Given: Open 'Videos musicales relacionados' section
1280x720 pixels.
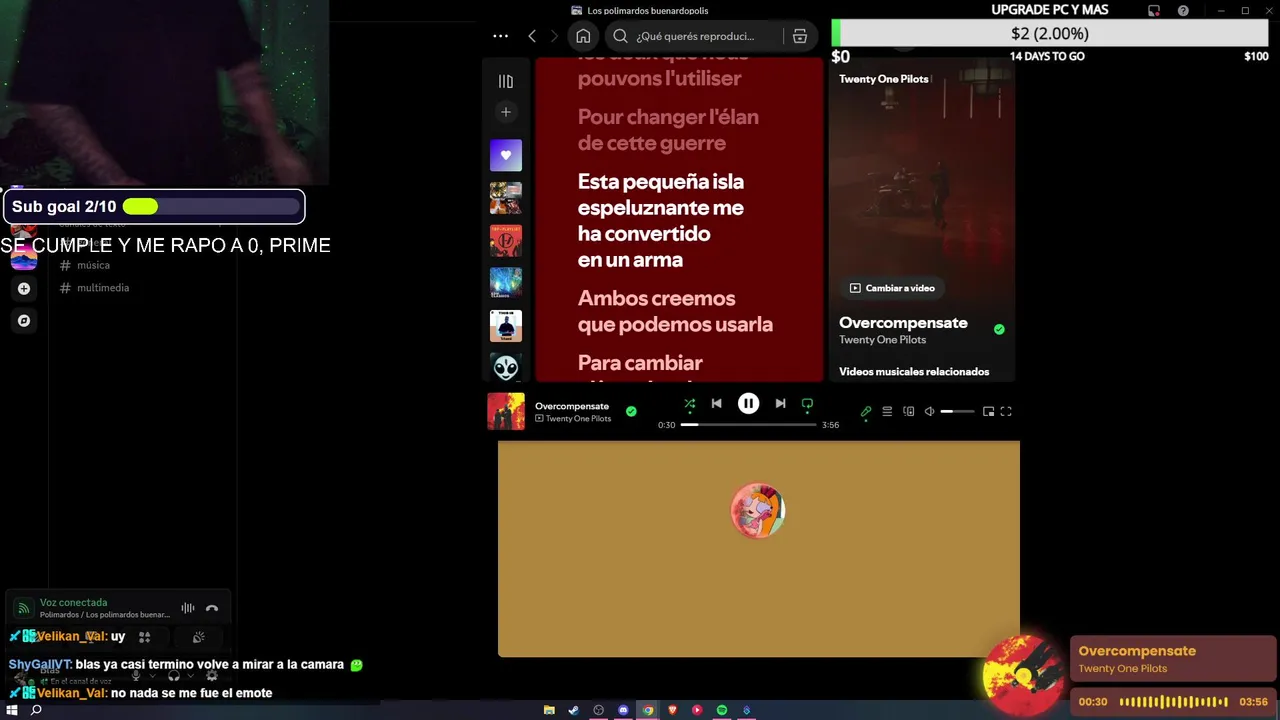Looking at the screenshot, I should click(x=914, y=372).
